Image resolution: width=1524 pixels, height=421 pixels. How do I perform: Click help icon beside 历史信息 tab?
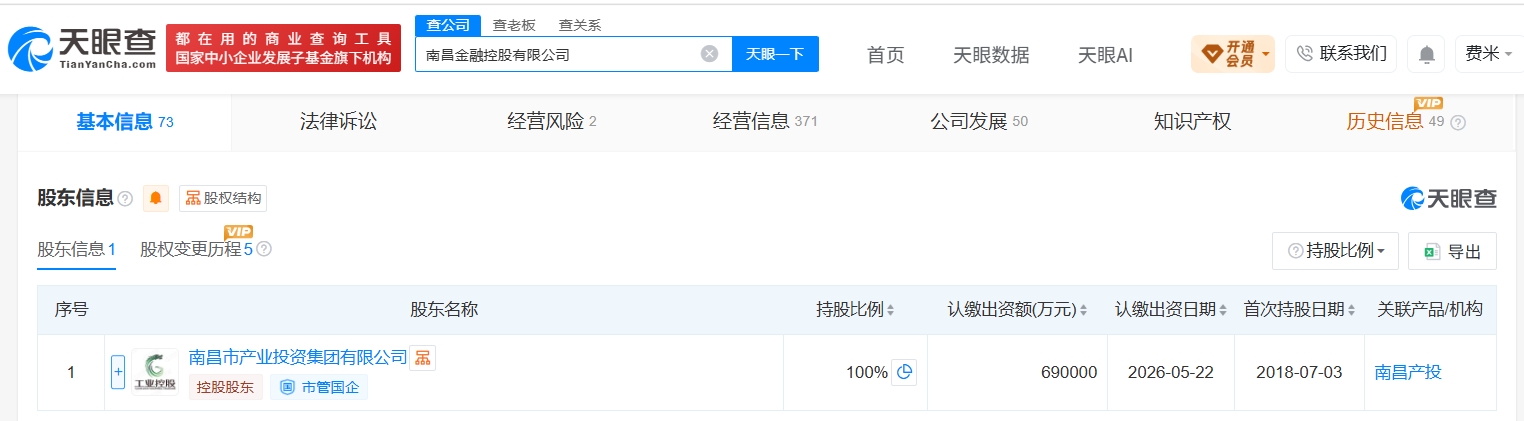pyautogui.click(x=1458, y=122)
